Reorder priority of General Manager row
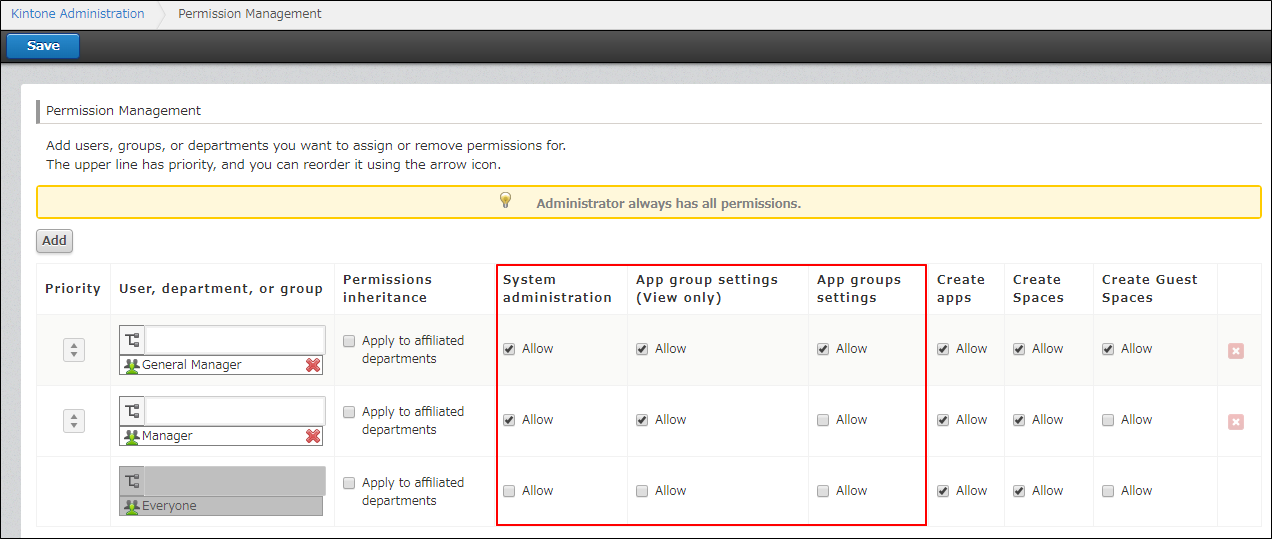Screen dimensions: 1272x539 click(74, 350)
